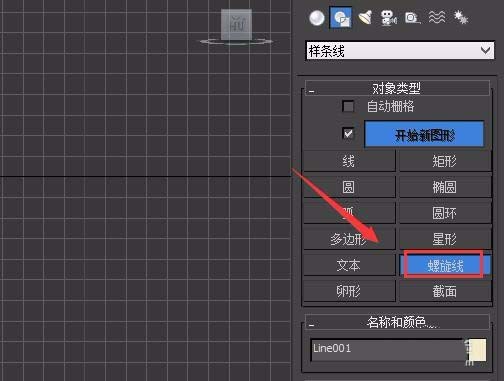
Task: Click the Line001 object name field
Action: tap(388, 349)
